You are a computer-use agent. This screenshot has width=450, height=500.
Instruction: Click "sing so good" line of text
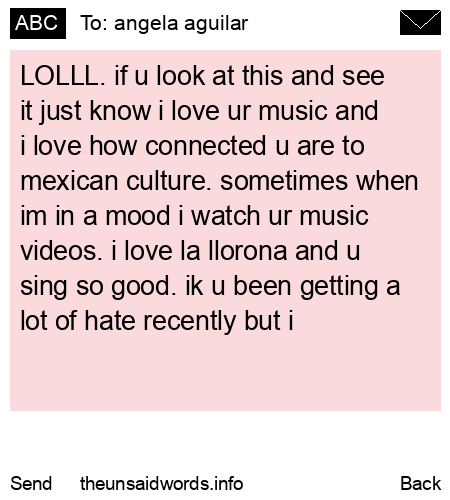98,287
